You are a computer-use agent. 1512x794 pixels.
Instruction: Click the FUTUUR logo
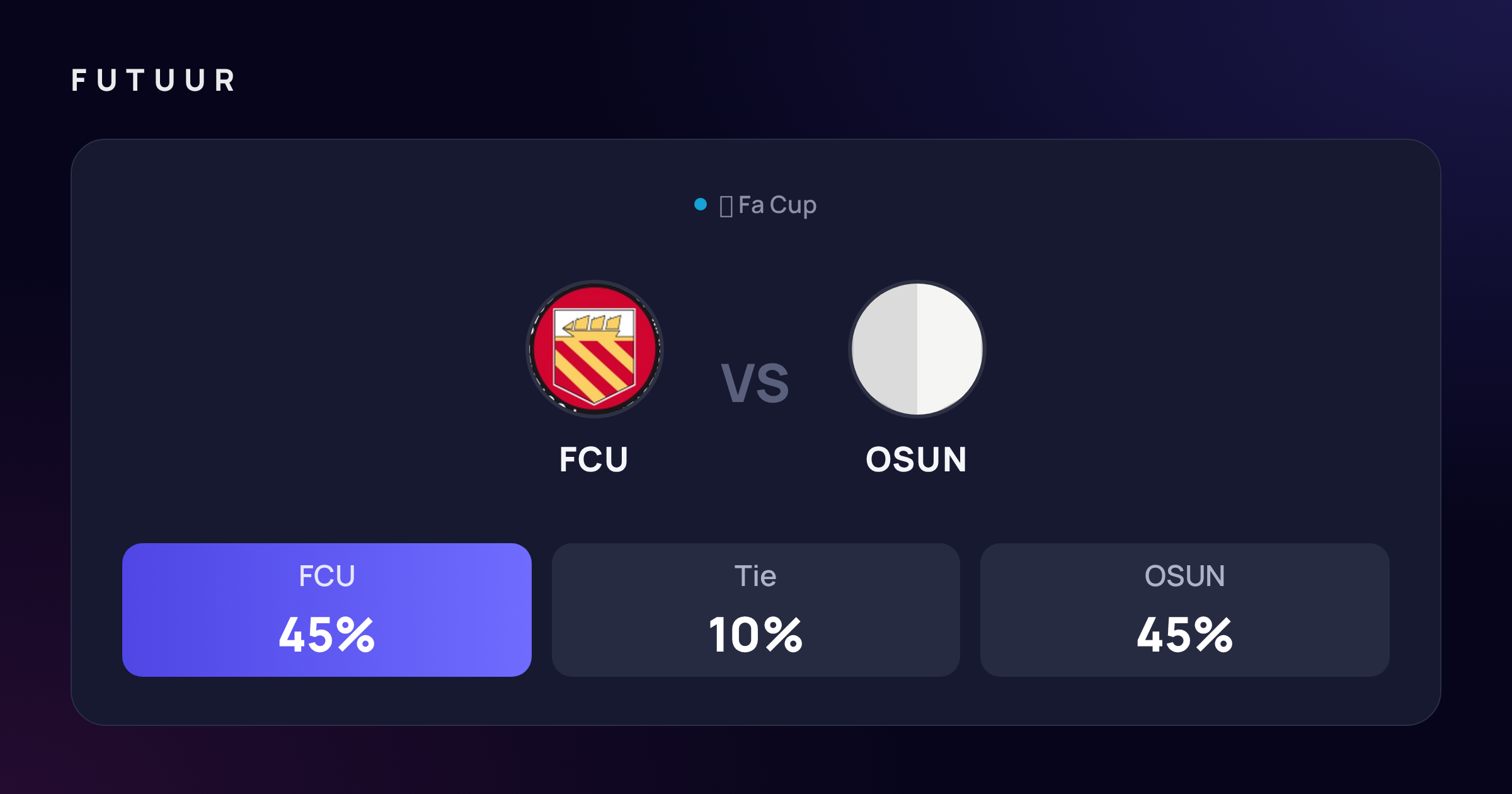click(153, 80)
